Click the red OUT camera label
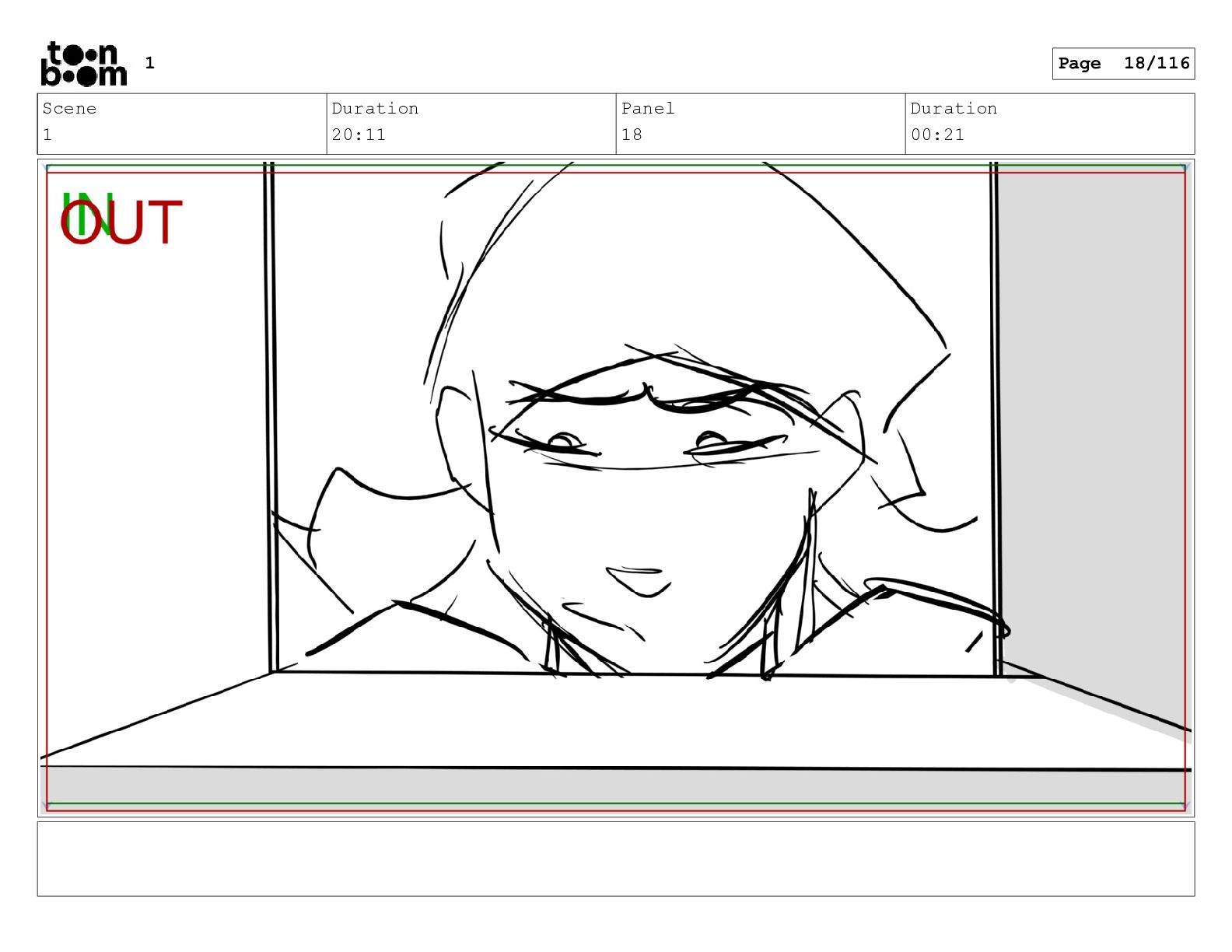1232x952 pixels. 121,222
